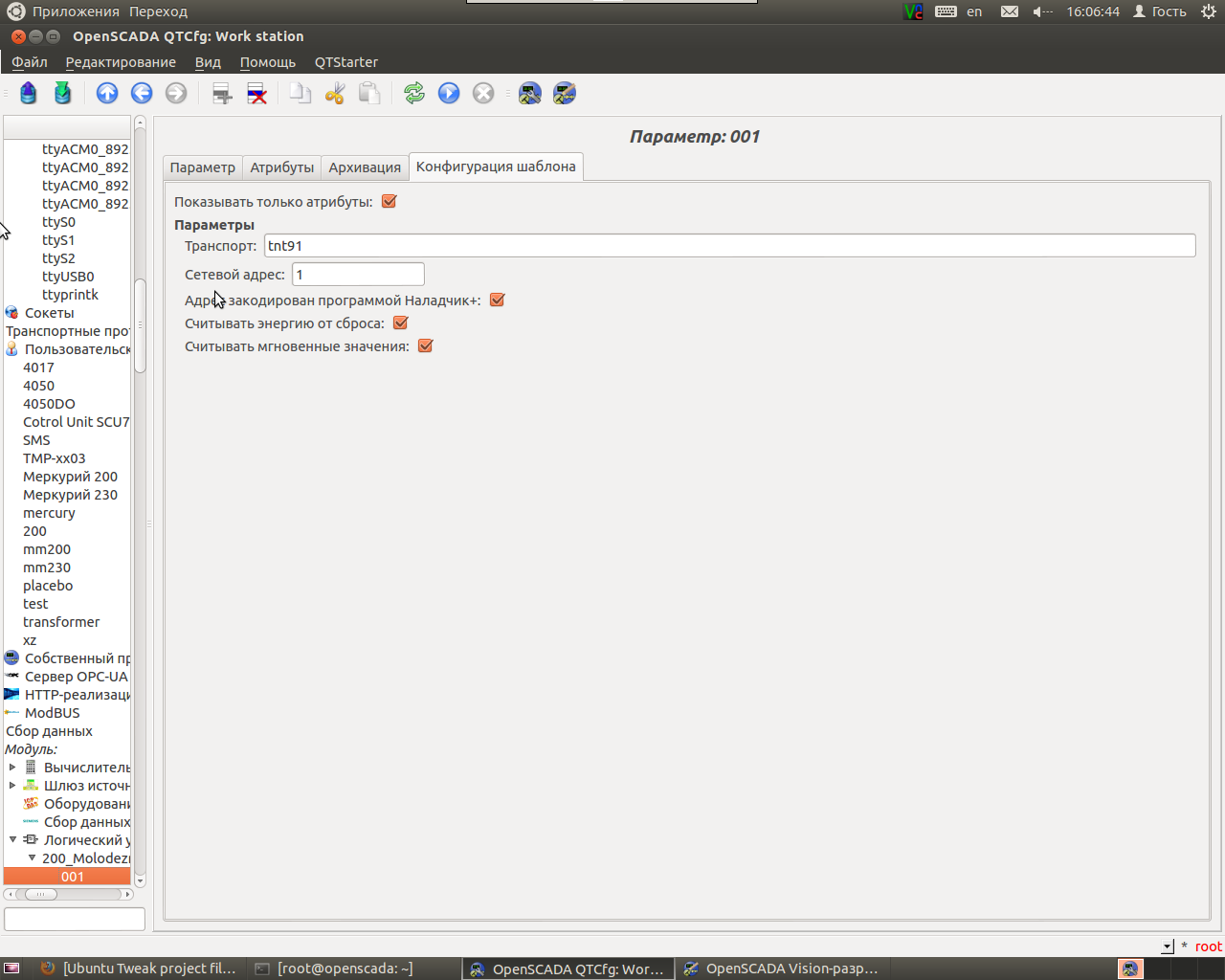The height and width of the screenshot is (980, 1225).
Task: Open the Приложения menu in the top panel
Action: click(76, 11)
